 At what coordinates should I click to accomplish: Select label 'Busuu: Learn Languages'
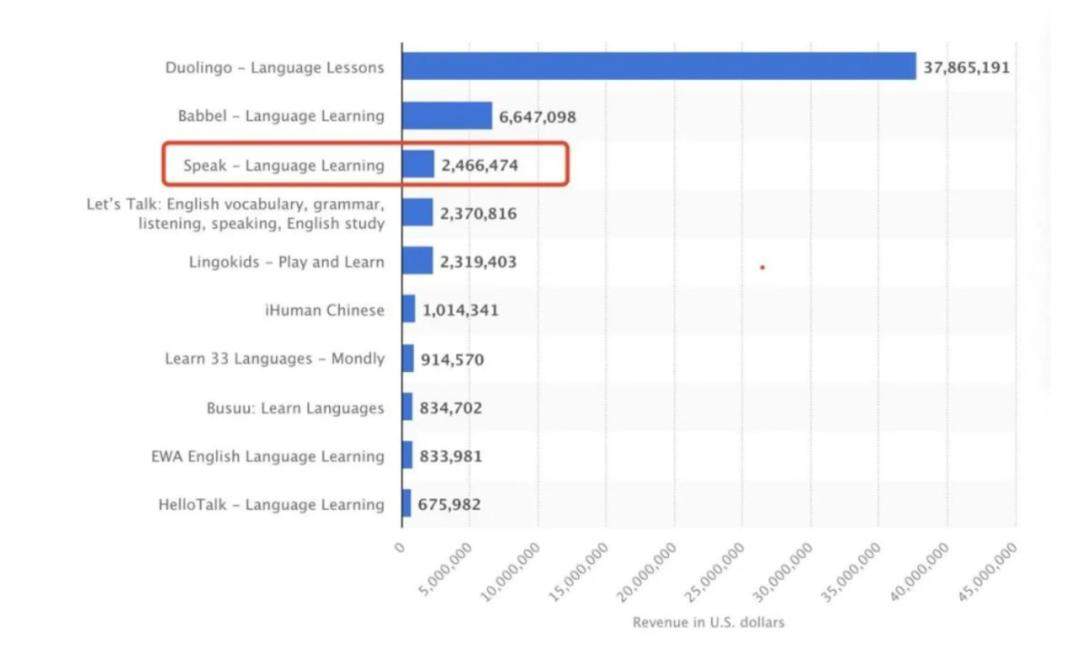point(295,408)
